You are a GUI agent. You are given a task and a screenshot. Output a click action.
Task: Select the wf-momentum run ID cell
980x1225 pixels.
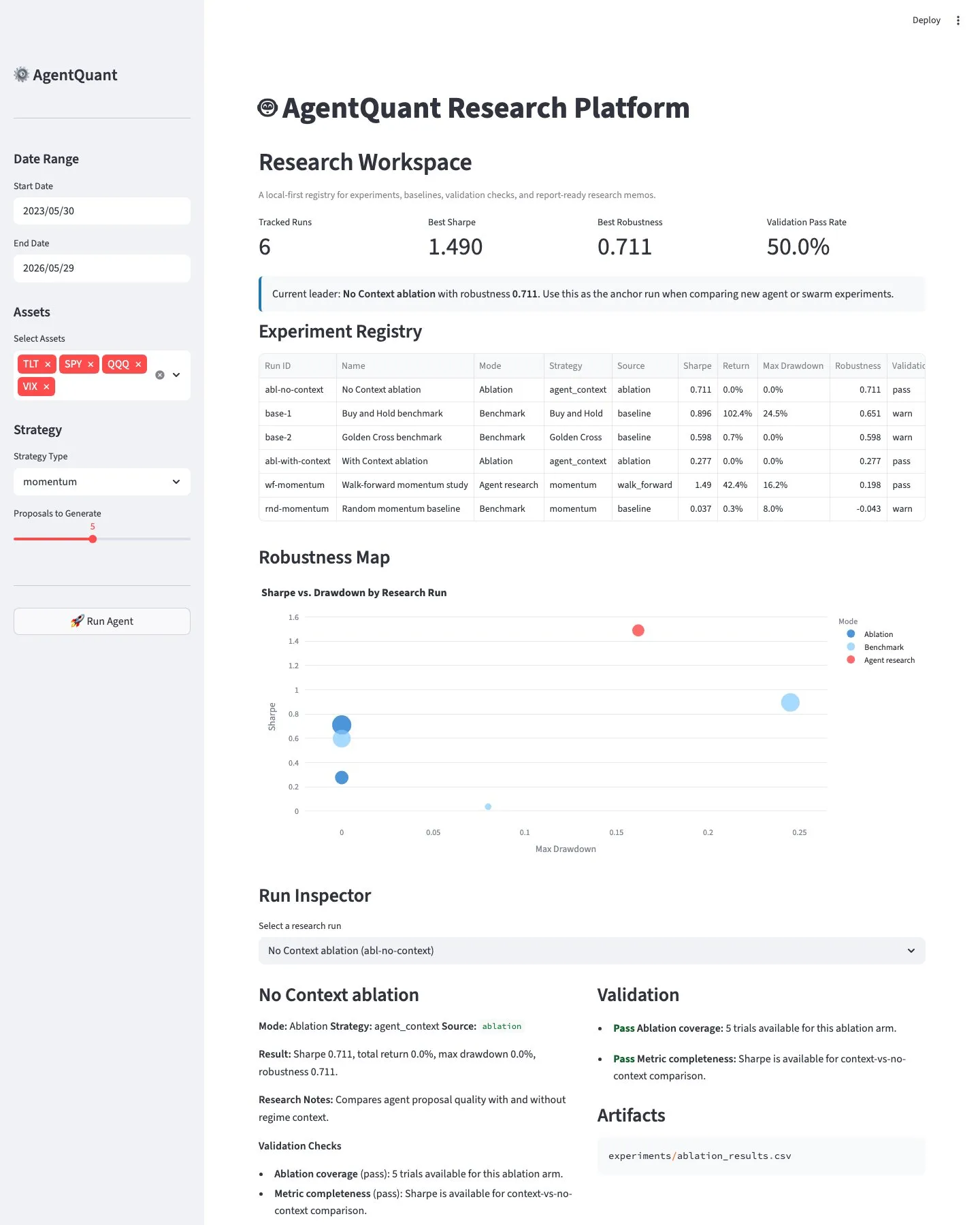tap(297, 485)
